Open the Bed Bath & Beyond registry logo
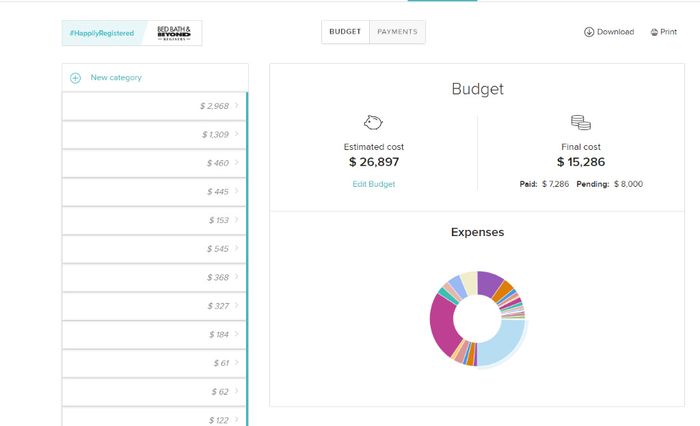This screenshot has width=700, height=426. click(174, 33)
